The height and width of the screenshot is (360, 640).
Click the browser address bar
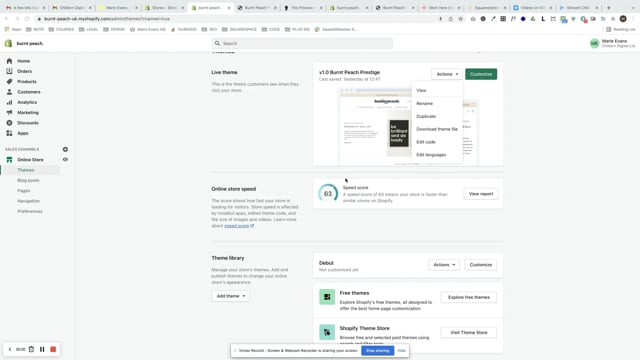pos(237,19)
